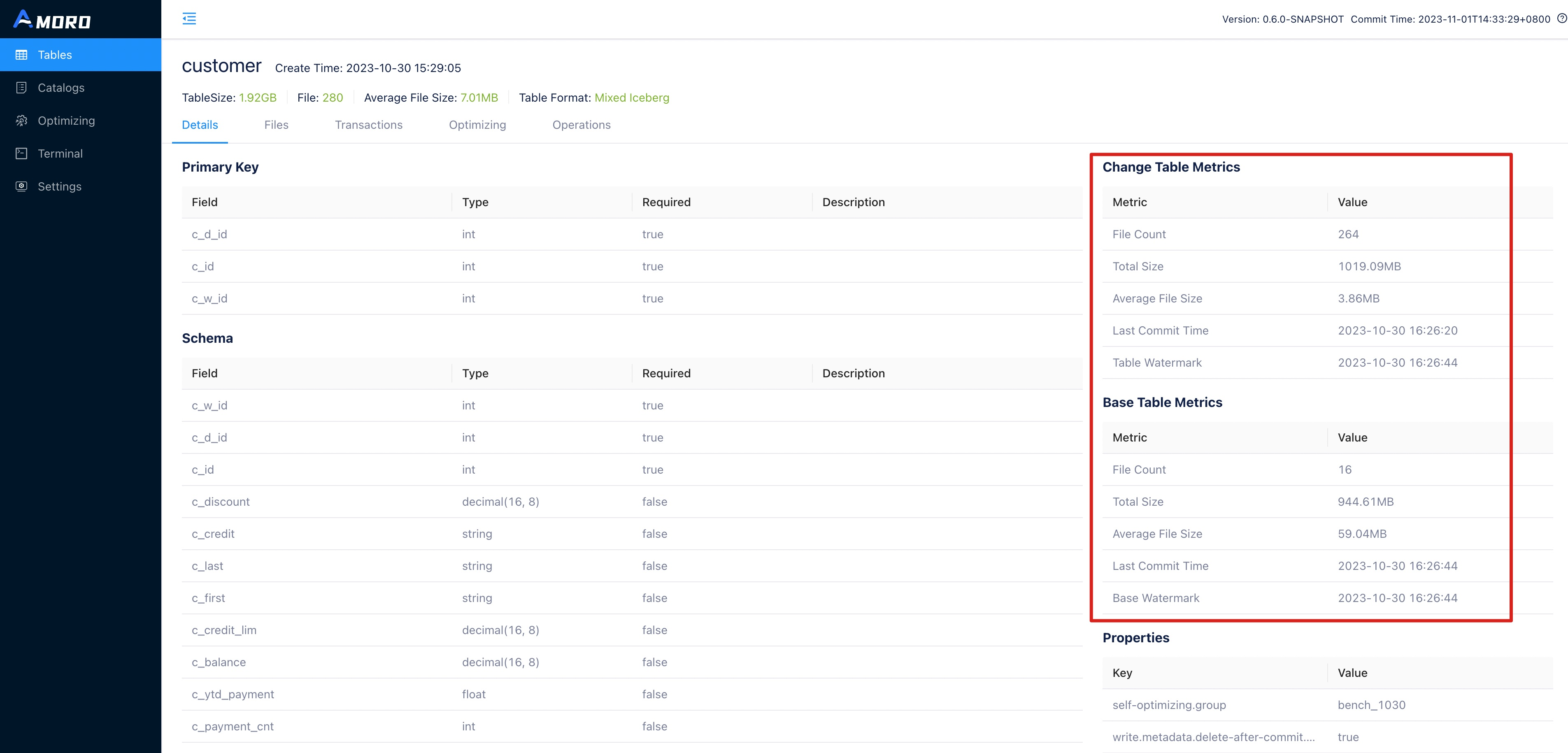1568x753 pixels.
Task: Open the Transactions tab
Action: [368, 125]
